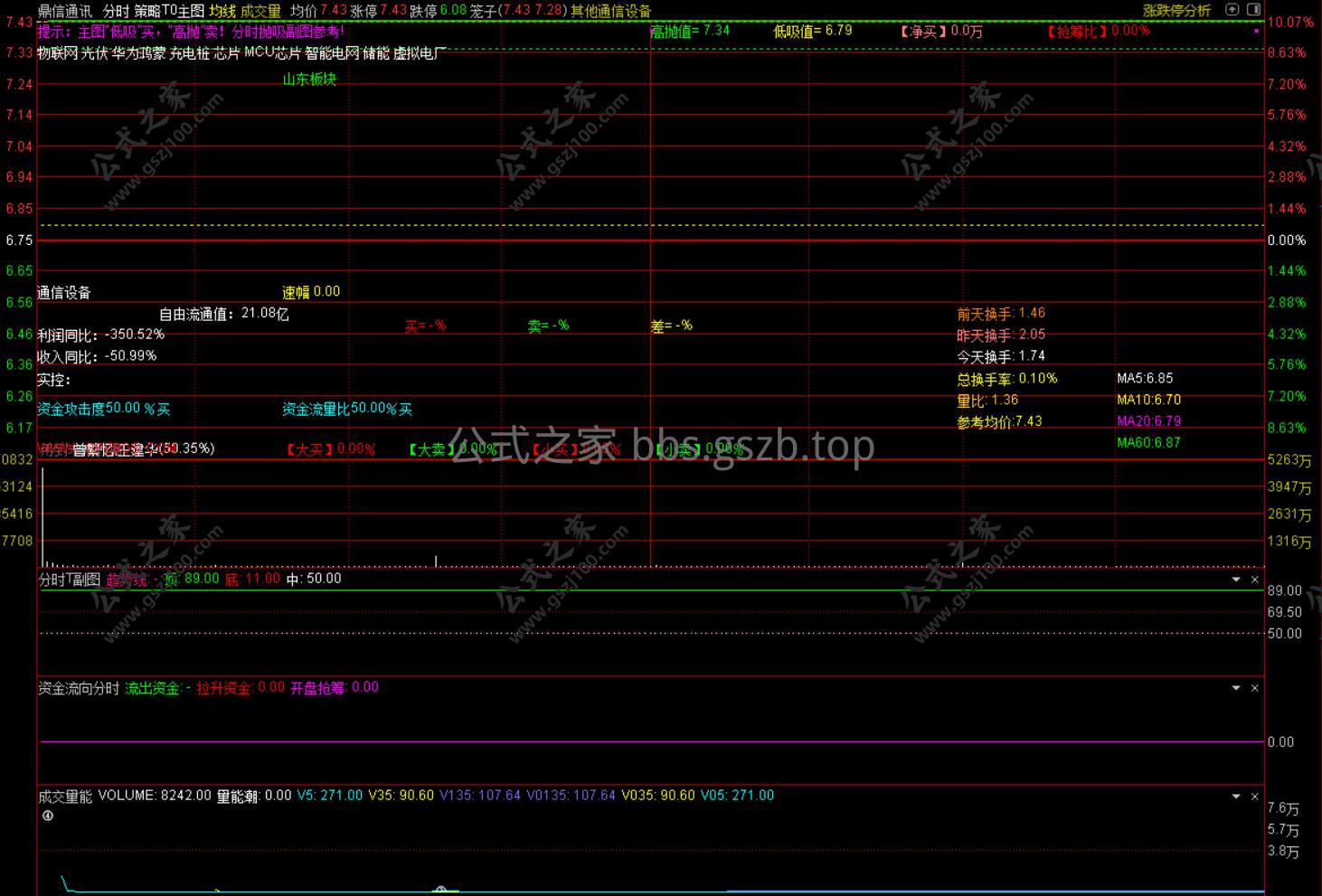Click VOLUME: 8242.00 readout
Image resolution: width=1322 pixels, height=896 pixels.
[x=155, y=796]
